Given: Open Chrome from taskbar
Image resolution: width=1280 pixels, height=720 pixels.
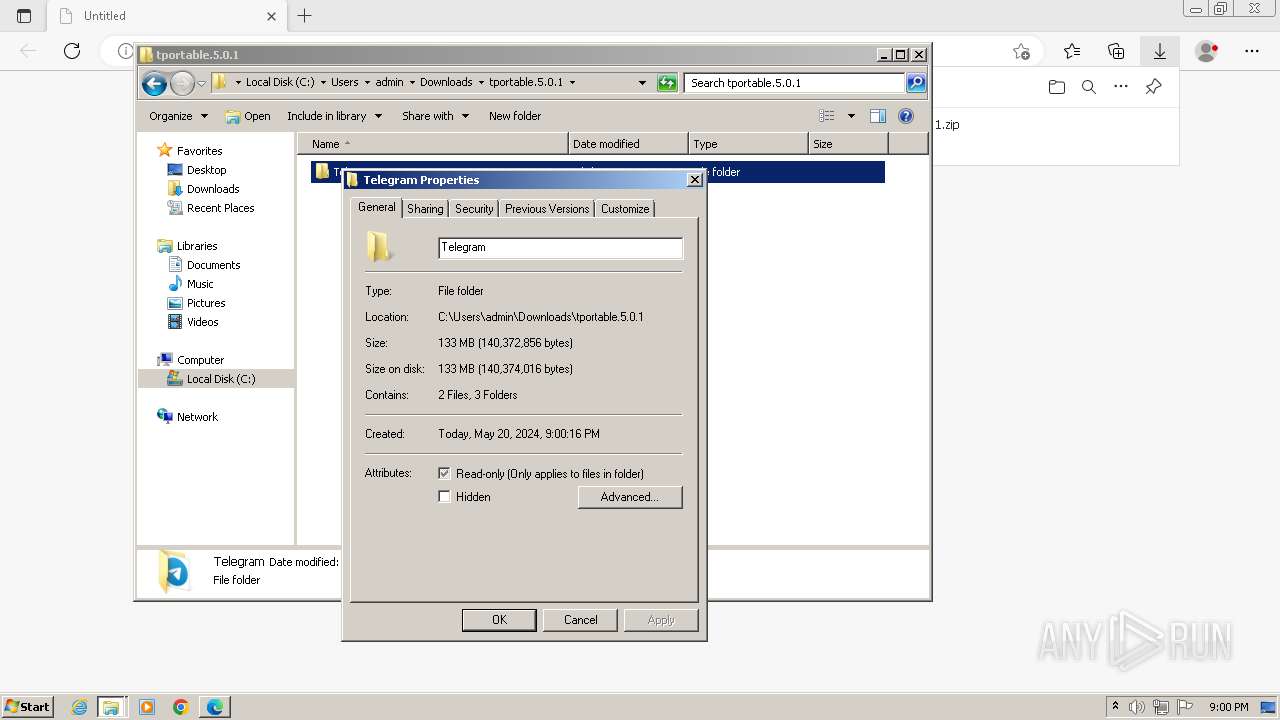Looking at the screenshot, I should 180,707.
